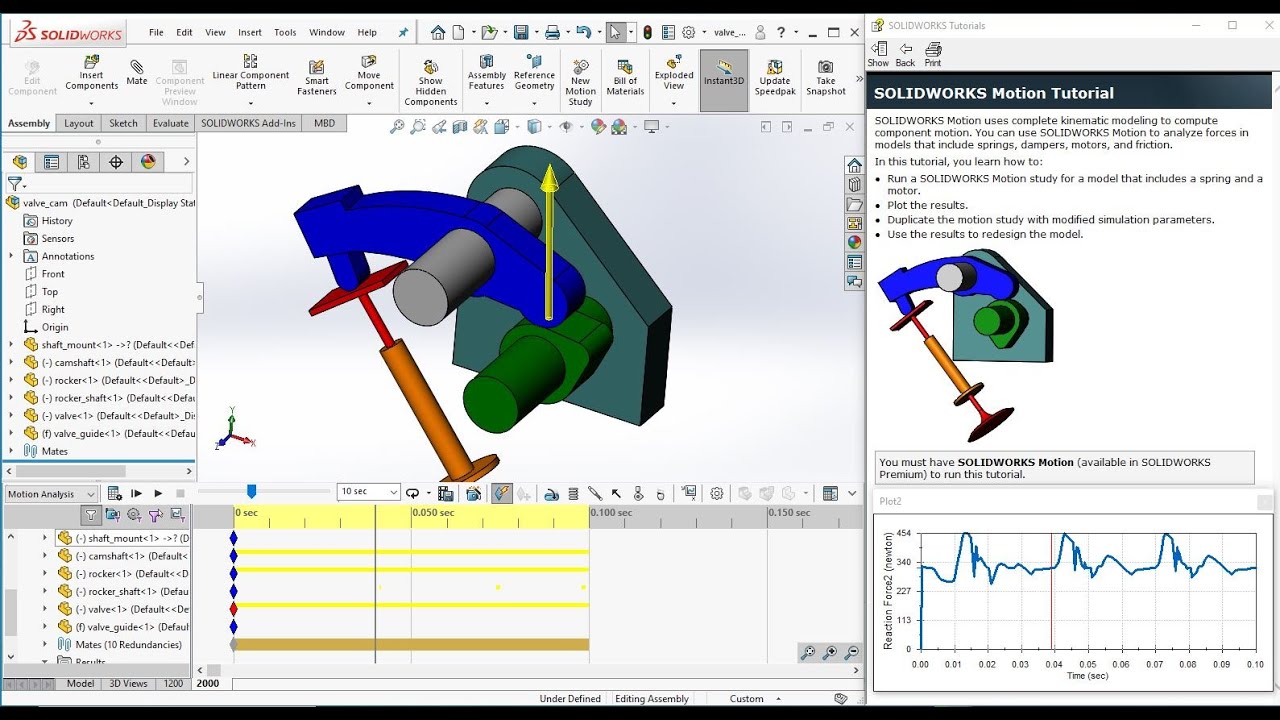Click the SolidWorks Options gear icon
The width and height of the screenshot is (1280, 720).
click(688, 32)
